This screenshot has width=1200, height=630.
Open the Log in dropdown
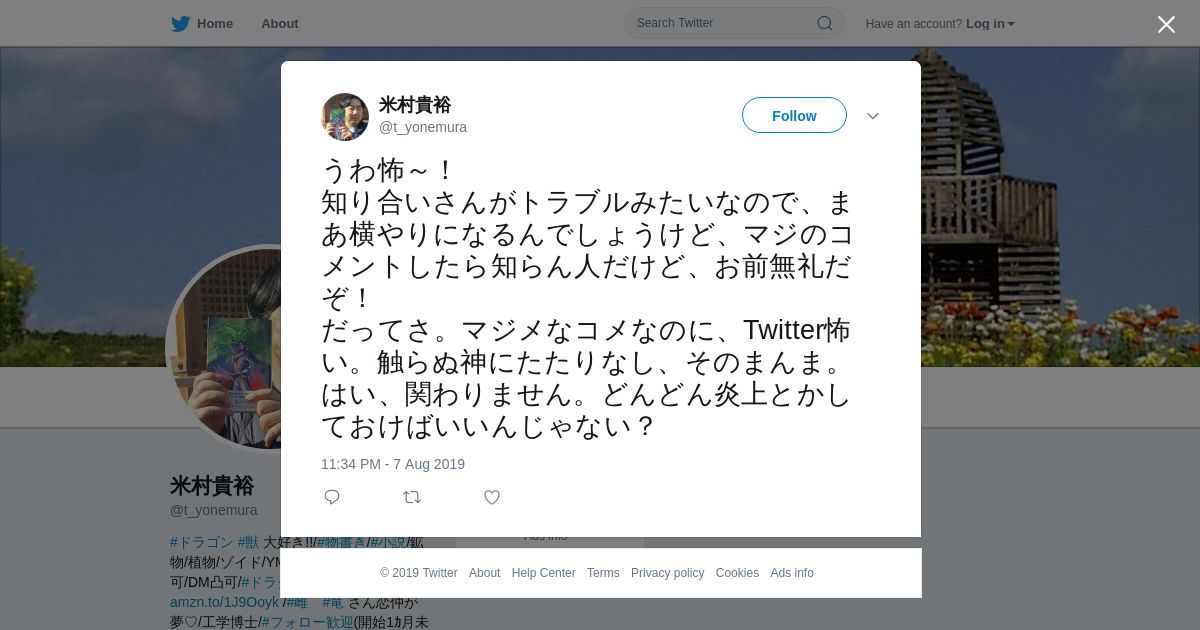click(990, 24)
